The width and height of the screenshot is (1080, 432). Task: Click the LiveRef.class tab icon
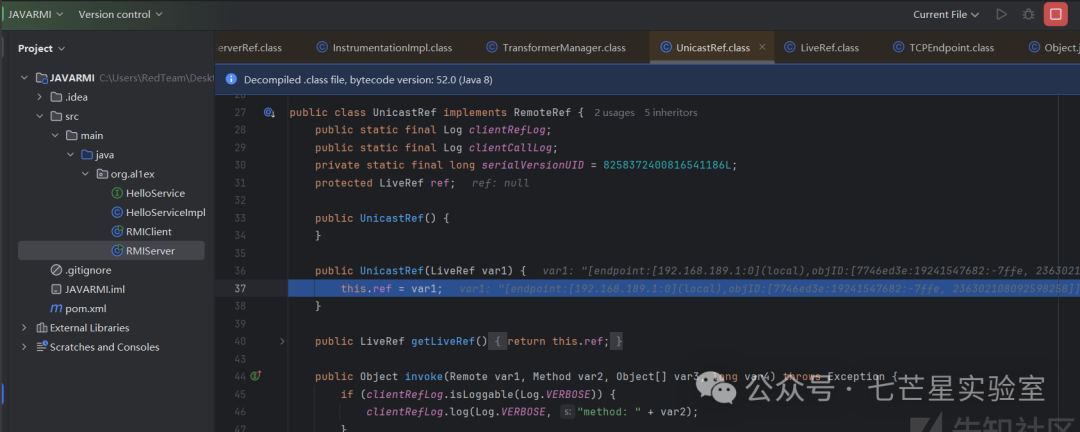(x=790, y=48)
